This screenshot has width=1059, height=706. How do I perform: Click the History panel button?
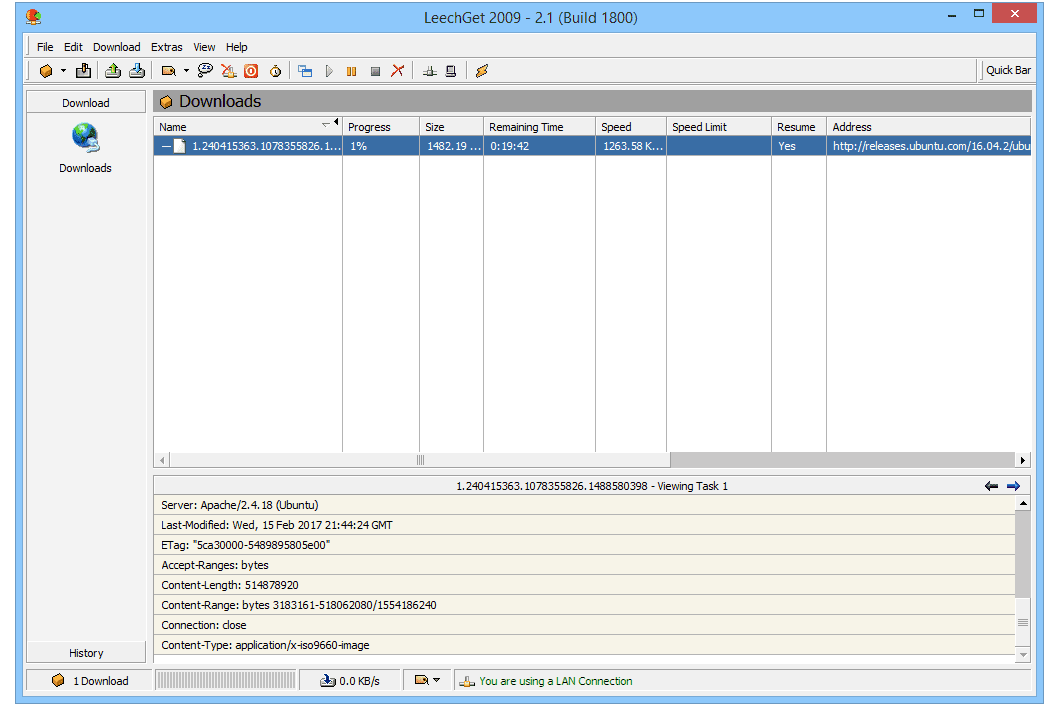tap(86, 653)
